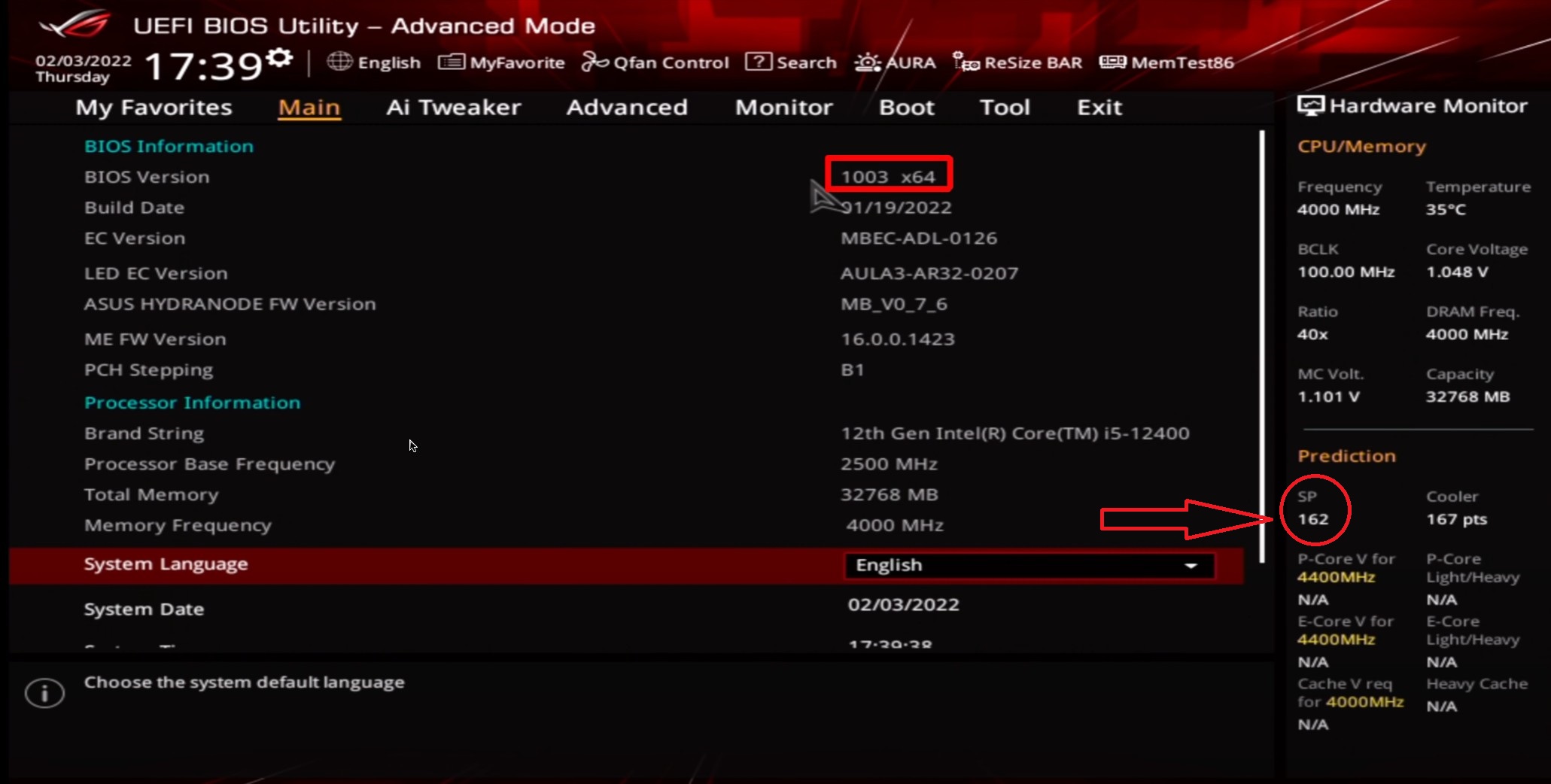The width and height of the screenshot is (1551, 784).
Task: Click the EC Version value MBEC-ADL-0126
Action: [919, 239]
